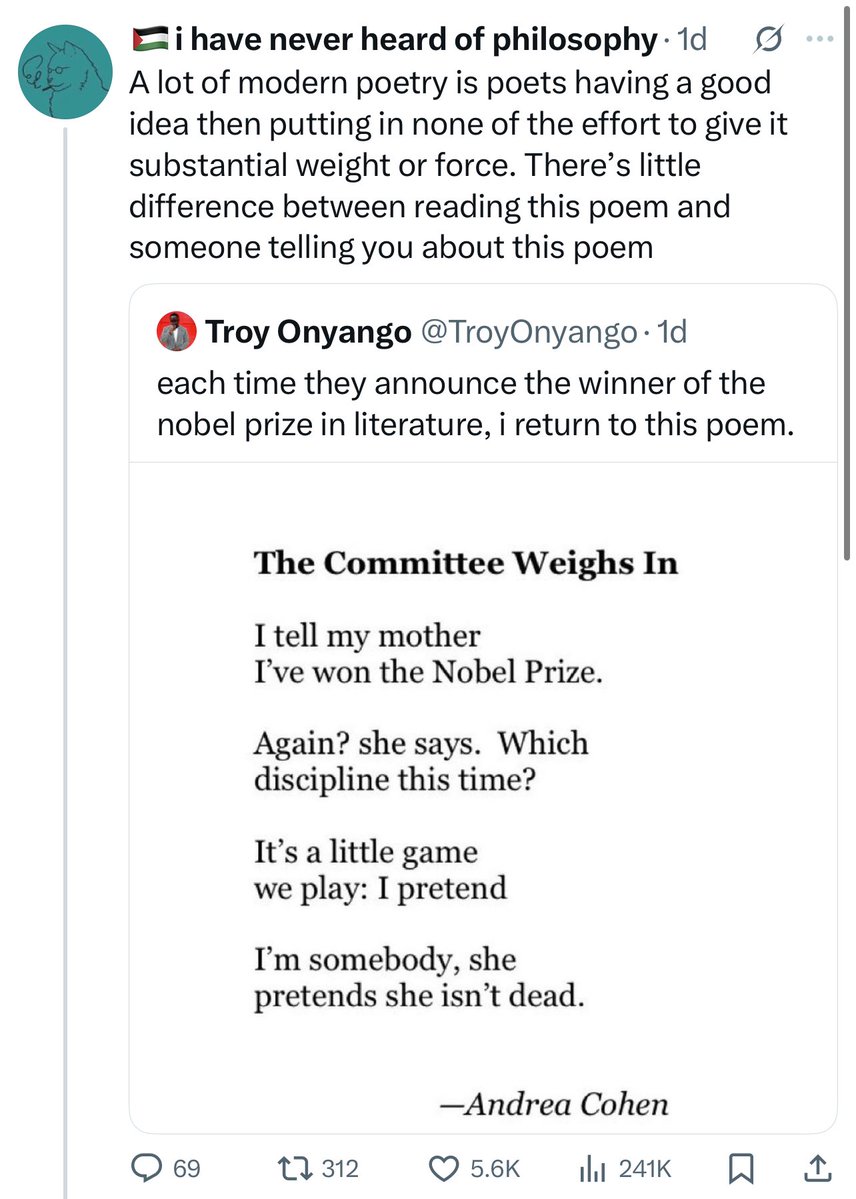Click the quoted tweet text about nobel prize
This screenshot has width=856, height=1199.
[475, 403]
